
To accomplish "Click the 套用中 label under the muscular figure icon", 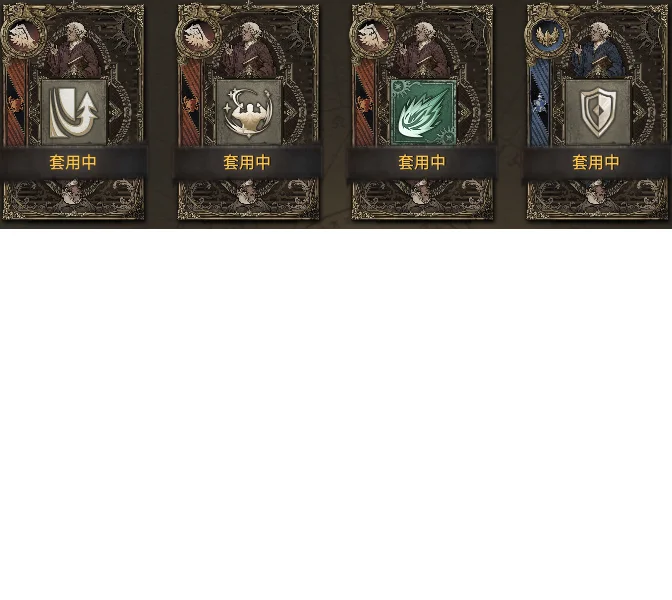I will click(x=247, y=162).
